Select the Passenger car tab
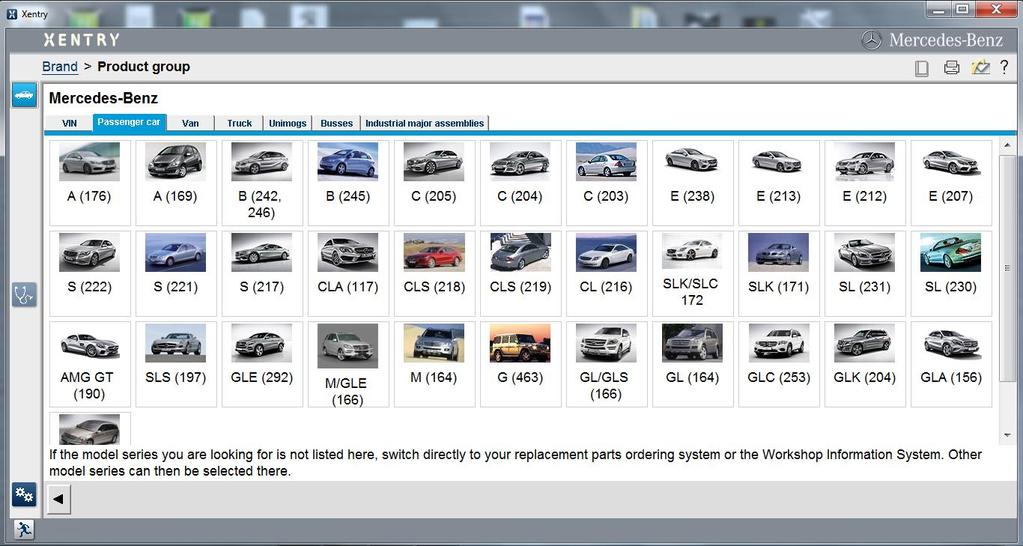This screenshot has width=1023, height=546. point(129,122)
